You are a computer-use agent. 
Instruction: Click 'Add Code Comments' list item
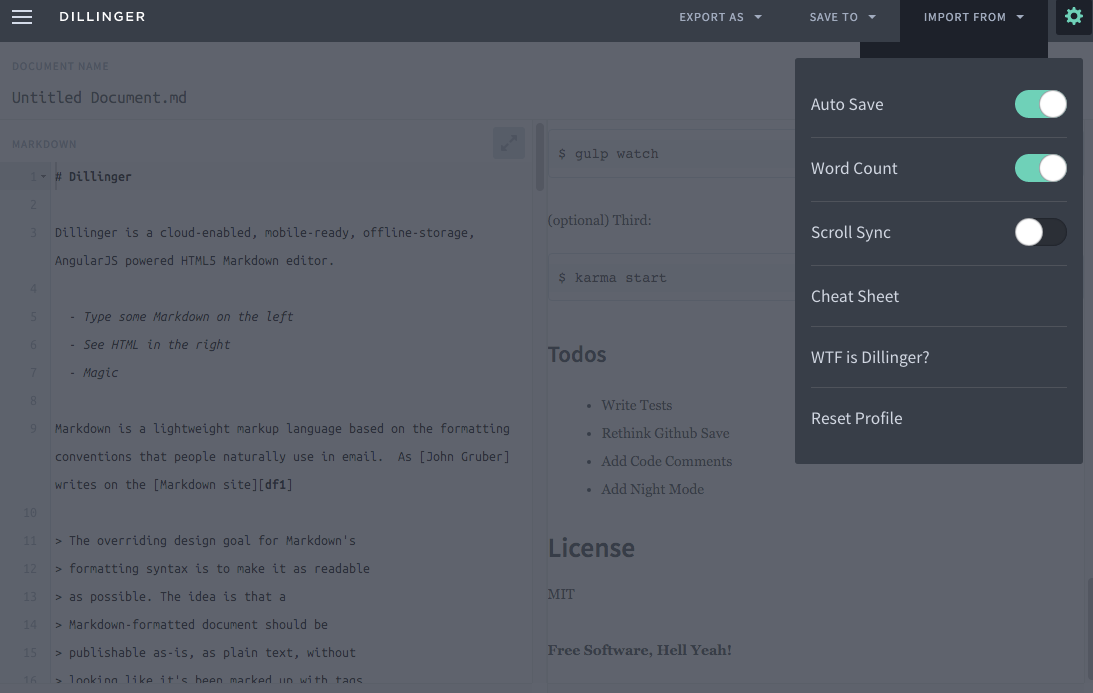click(x=666, y=461)
